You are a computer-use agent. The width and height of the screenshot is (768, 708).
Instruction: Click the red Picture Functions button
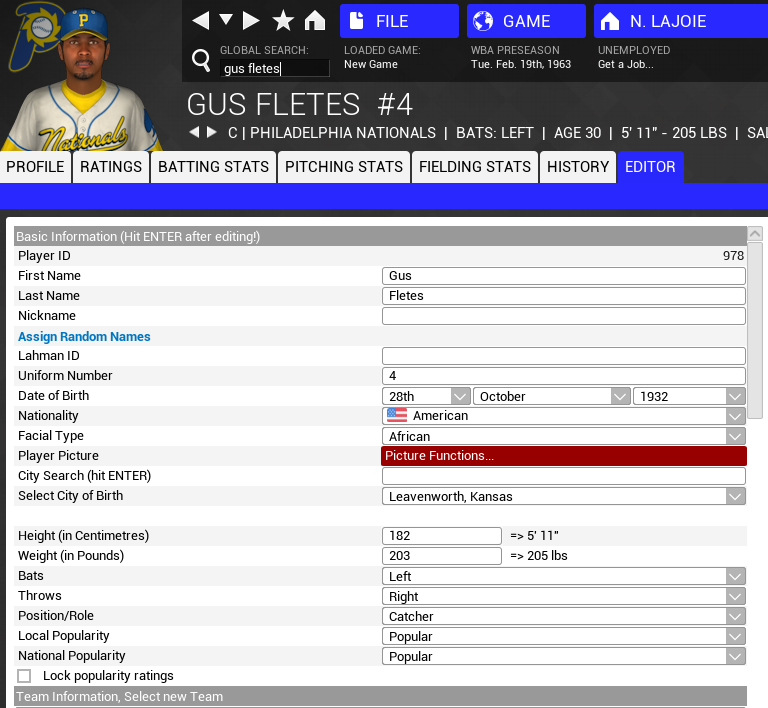click(564, 456)
